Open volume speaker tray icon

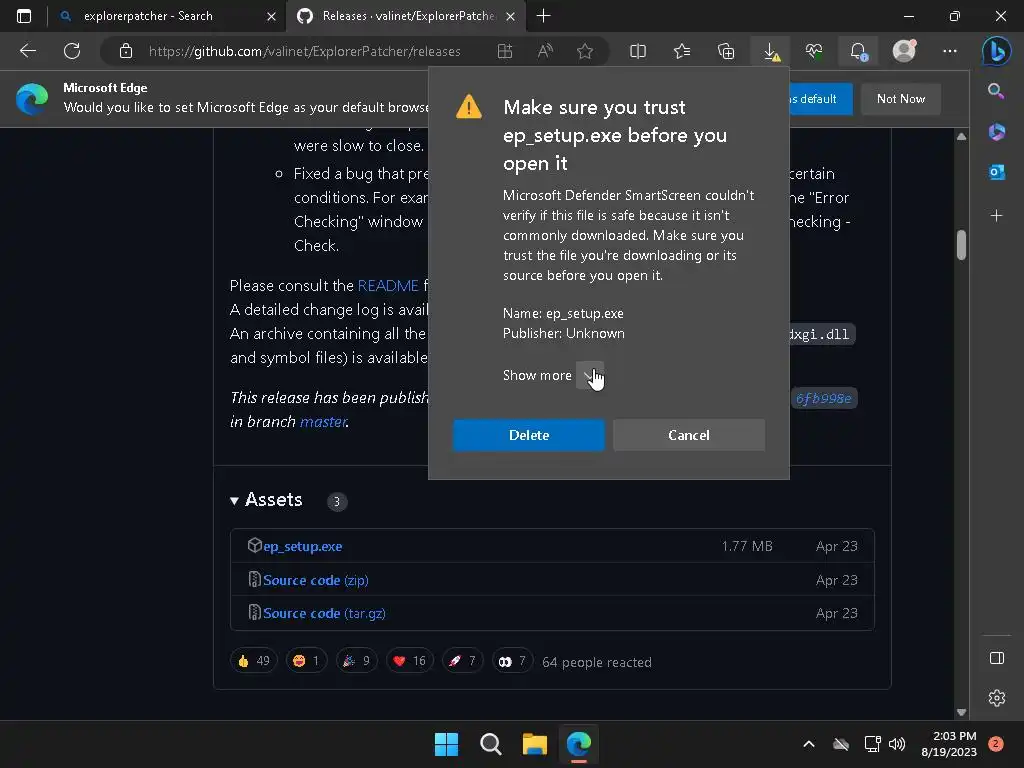[x=897, y=744]
